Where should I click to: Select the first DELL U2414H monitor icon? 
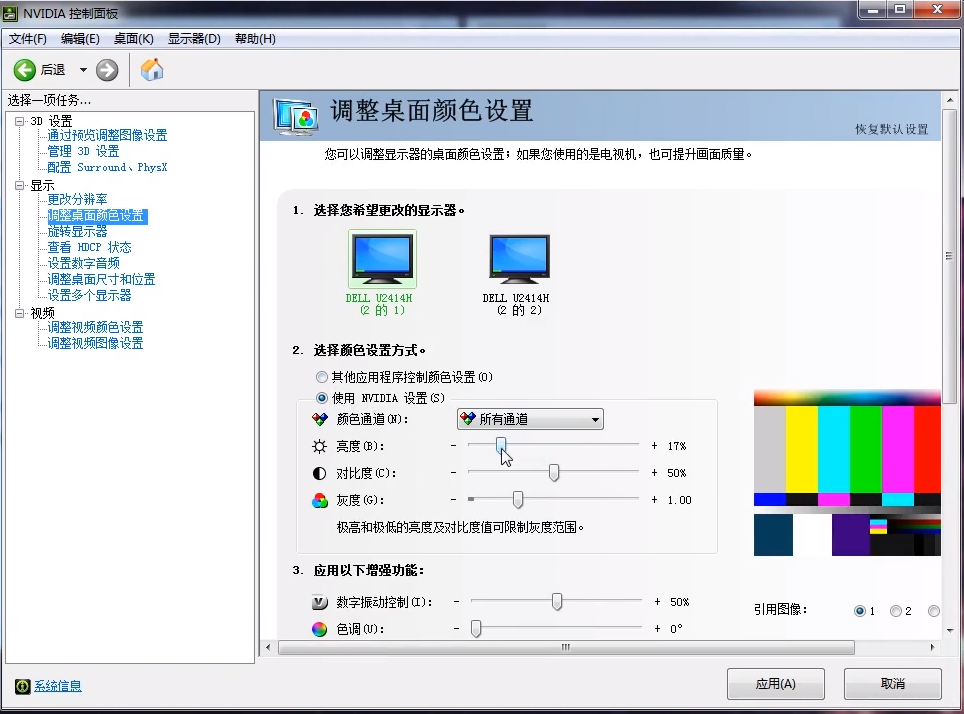(x=382, y=259)
